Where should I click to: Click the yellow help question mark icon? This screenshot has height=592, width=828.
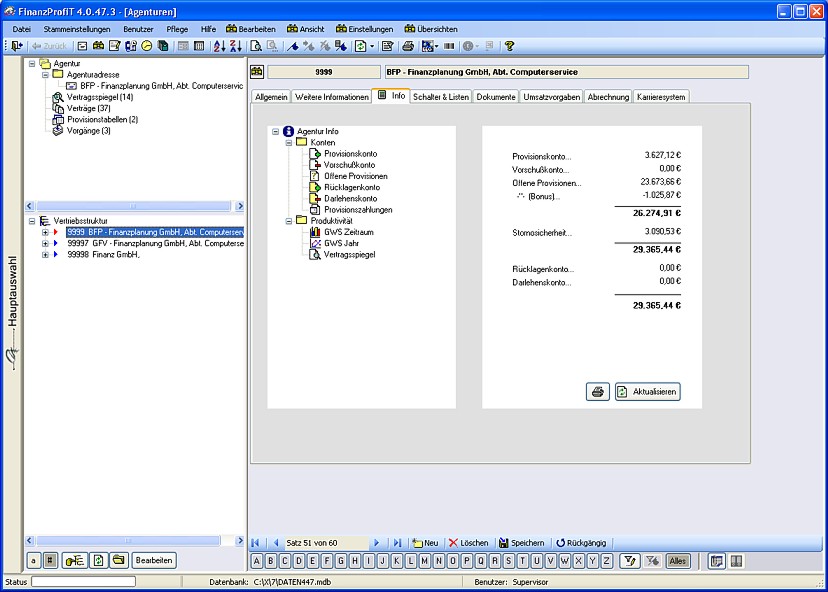509,46
